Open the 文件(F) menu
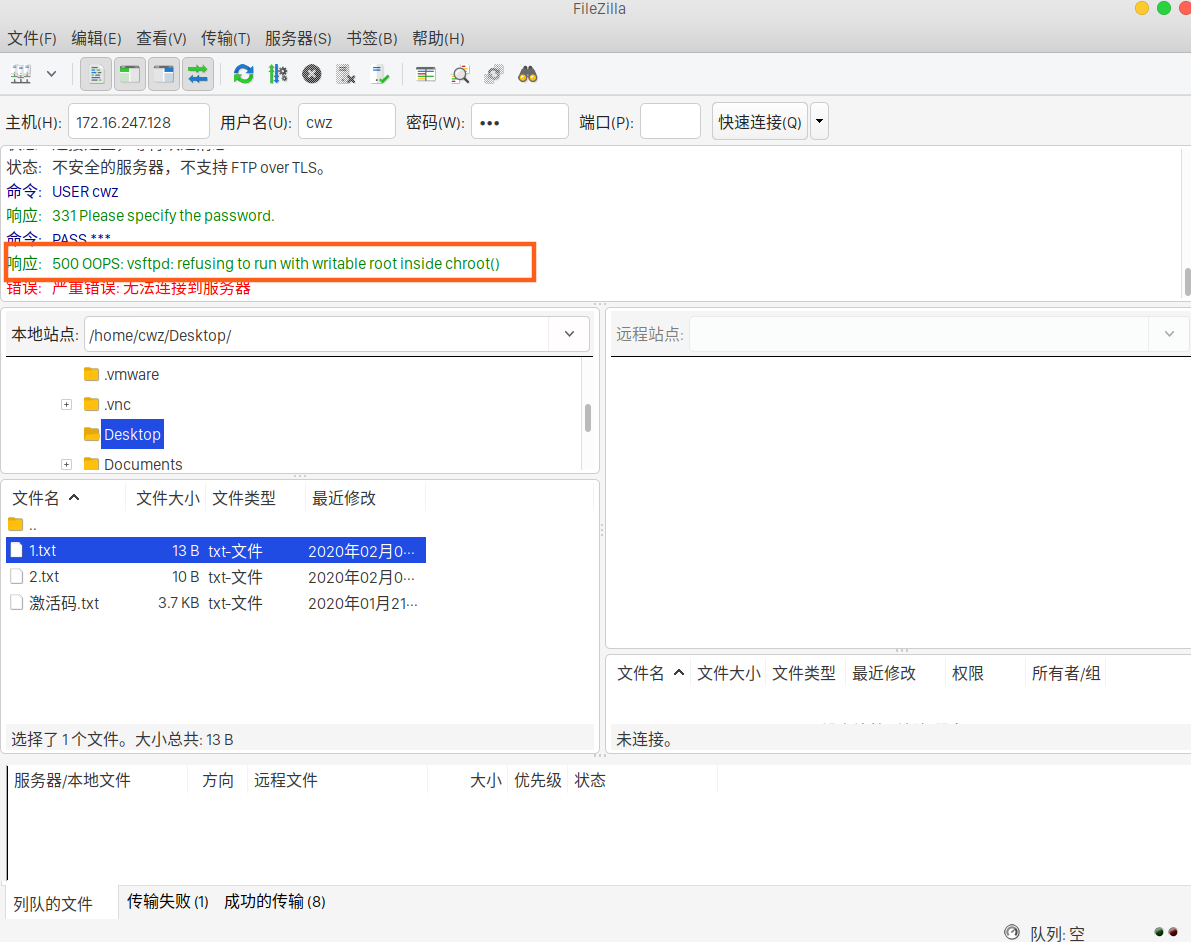The image size is (1191, 942). (32, 39)
